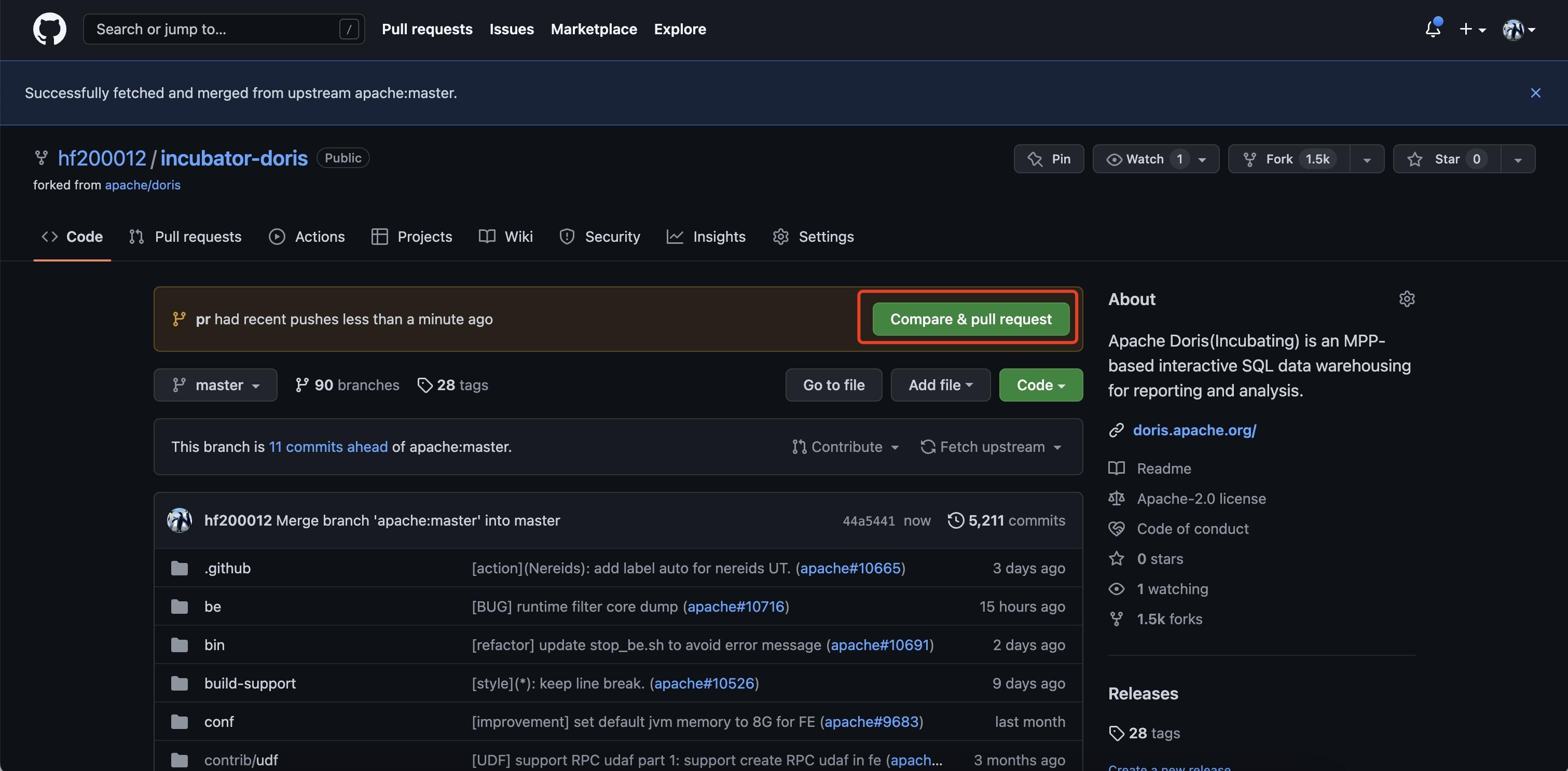Image resolution: width=1568 pixels, height=771 pixels.
Task: Open the .github folder
Action: pyautogui.click(x=227, y=568)
